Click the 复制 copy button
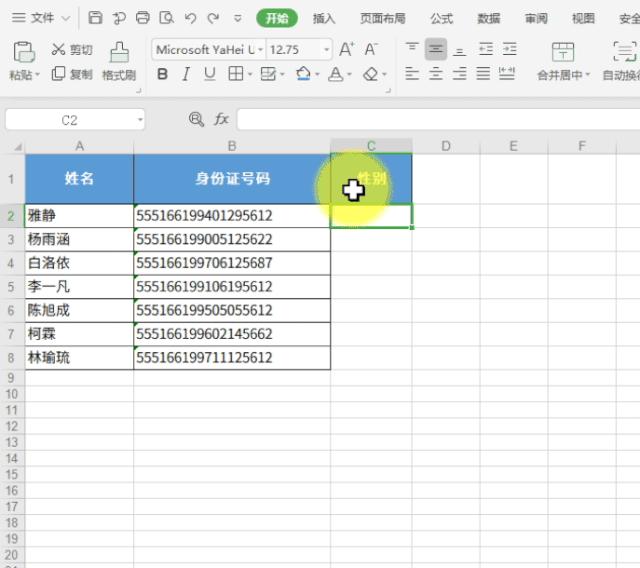This screenshot has height=568, width=640. tap(72, 74)
